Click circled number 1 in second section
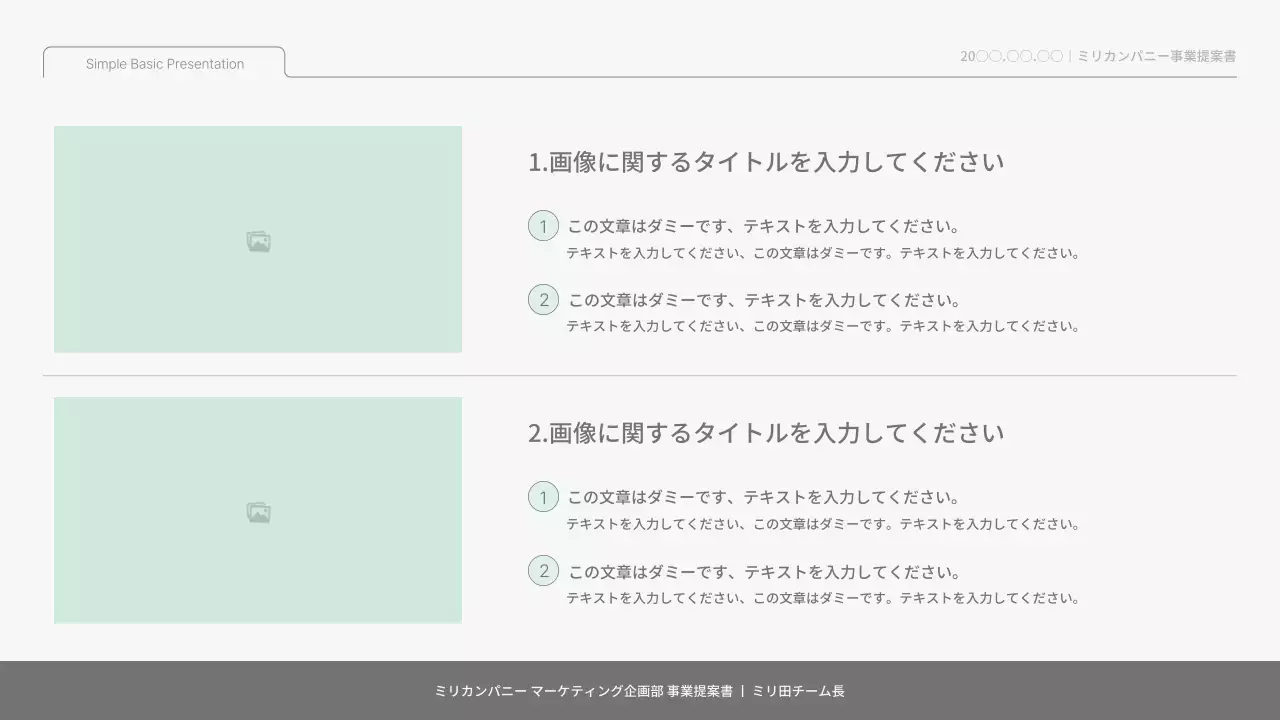This screenshot has width=1280, height=720. [x=543, y=496]
